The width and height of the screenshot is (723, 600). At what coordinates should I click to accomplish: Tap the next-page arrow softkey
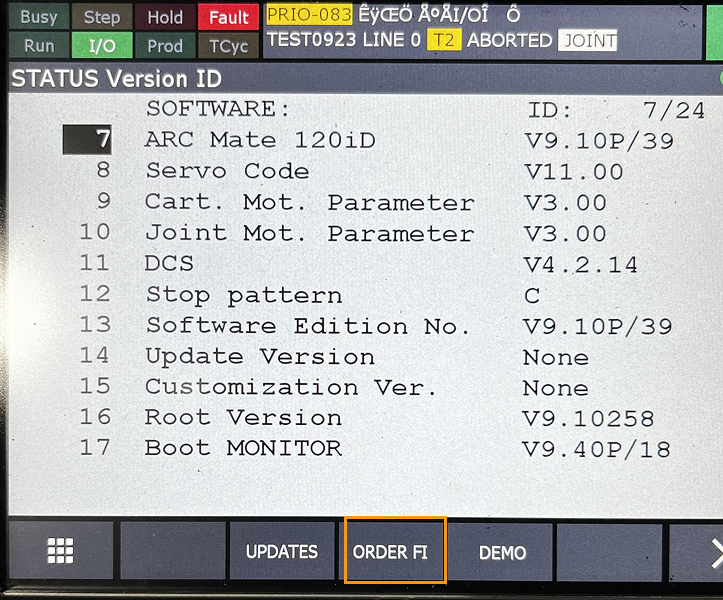(697, 552)
